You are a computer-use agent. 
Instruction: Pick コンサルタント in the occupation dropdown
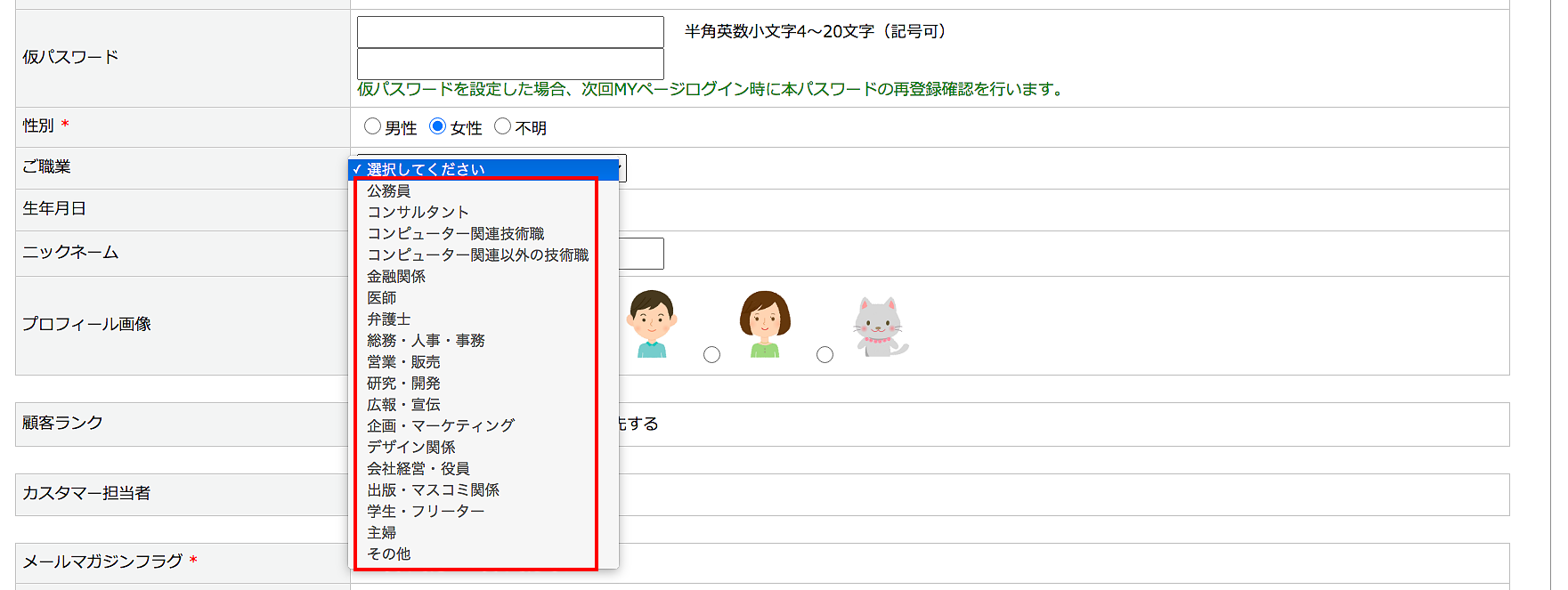click(x=418, y=213)
